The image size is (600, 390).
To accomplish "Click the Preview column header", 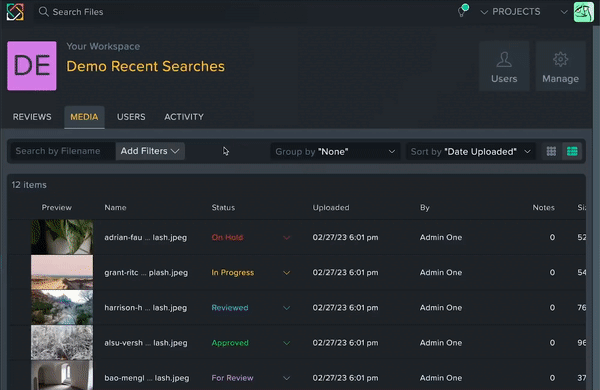I will point(57,207).
